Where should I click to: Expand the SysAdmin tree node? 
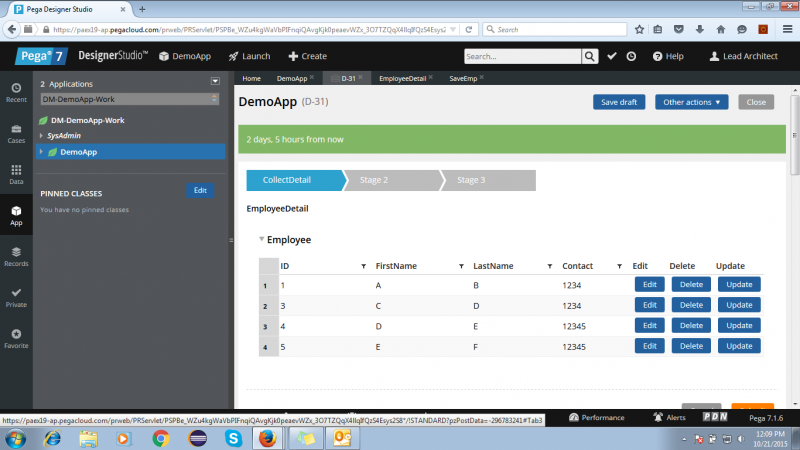coord(41,136)
